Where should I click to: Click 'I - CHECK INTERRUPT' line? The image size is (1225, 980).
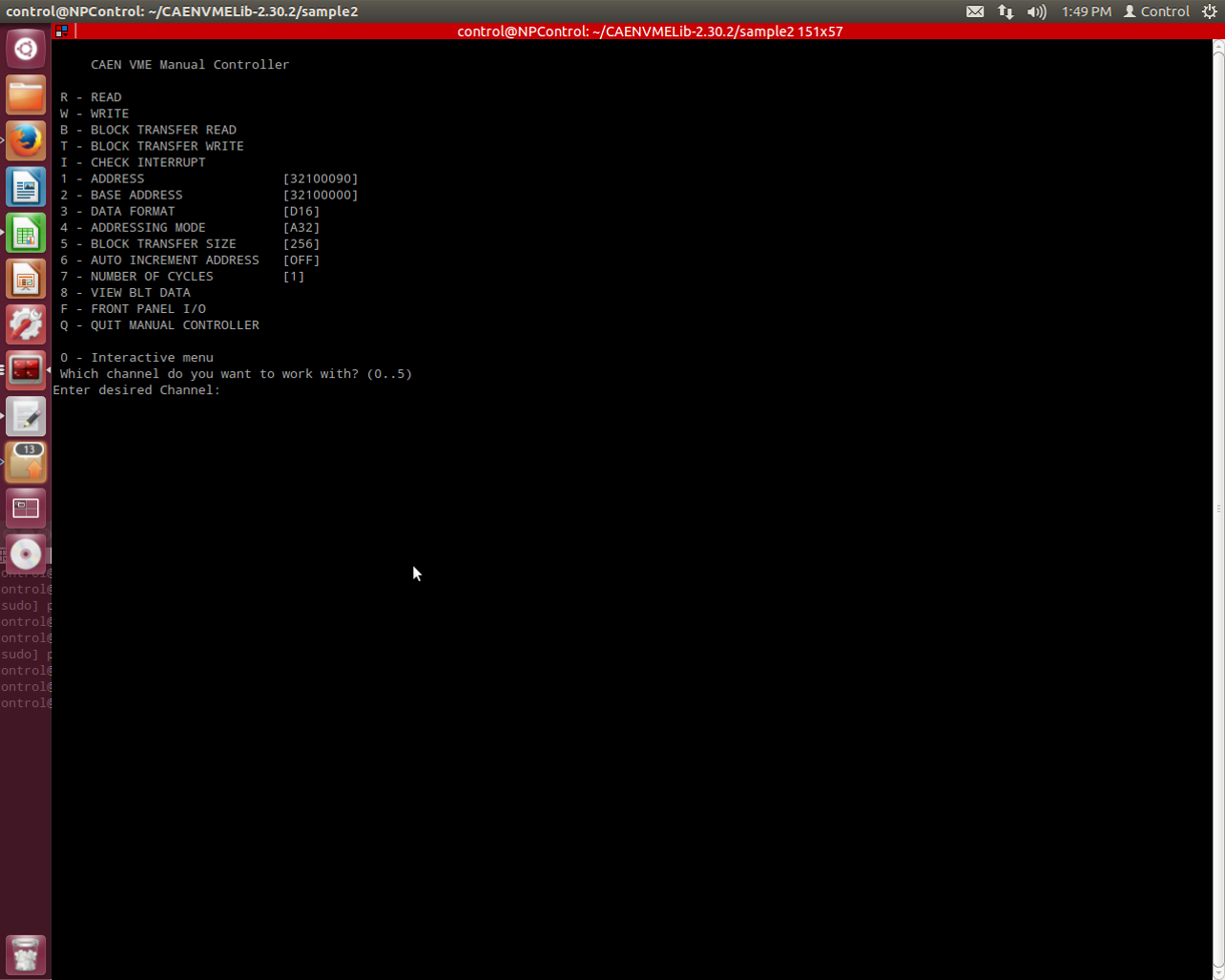[x=133, y=162]
